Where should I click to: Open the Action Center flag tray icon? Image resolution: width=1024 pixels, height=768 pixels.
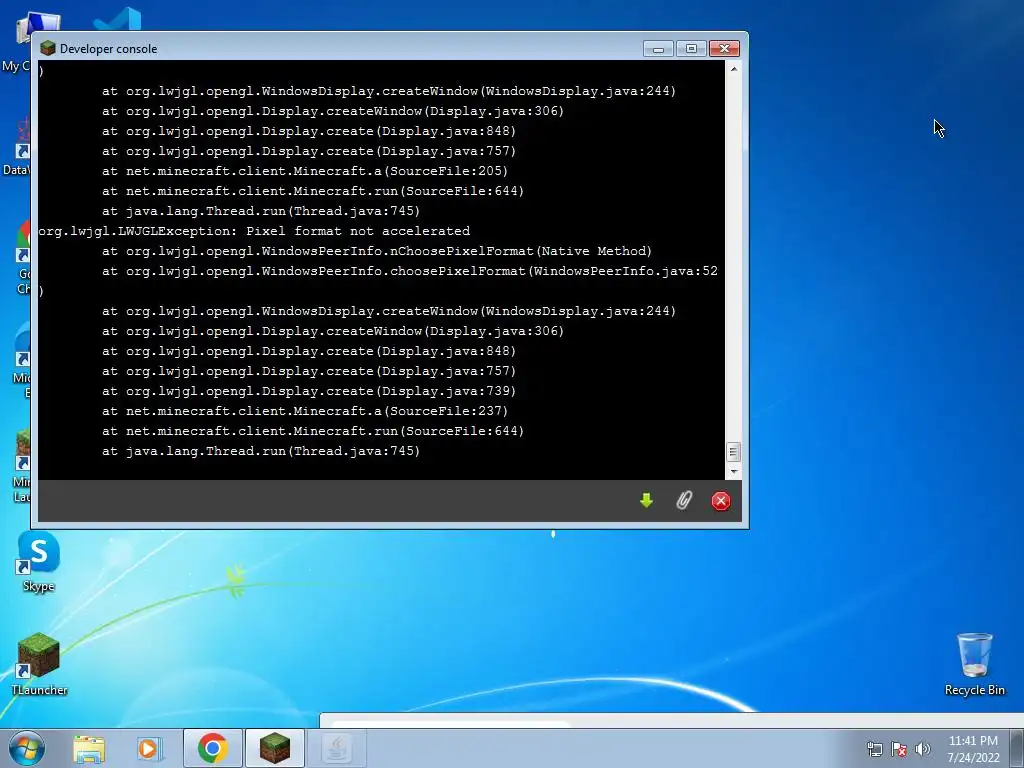click(x=899, y=749)
